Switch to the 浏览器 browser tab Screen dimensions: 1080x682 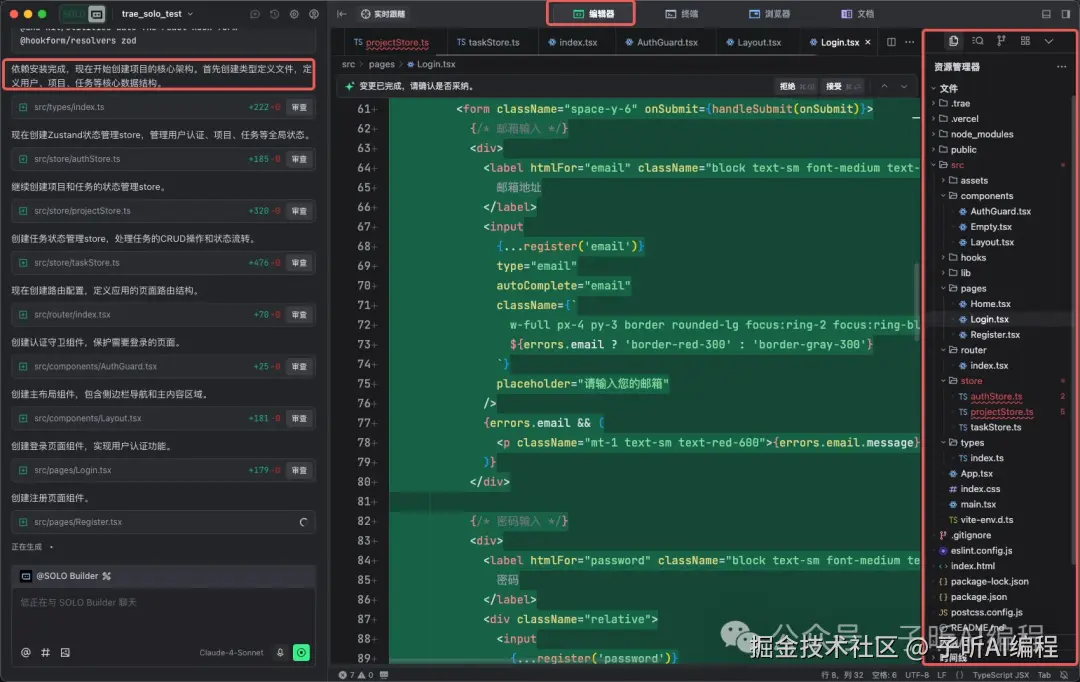coord(769,14)
